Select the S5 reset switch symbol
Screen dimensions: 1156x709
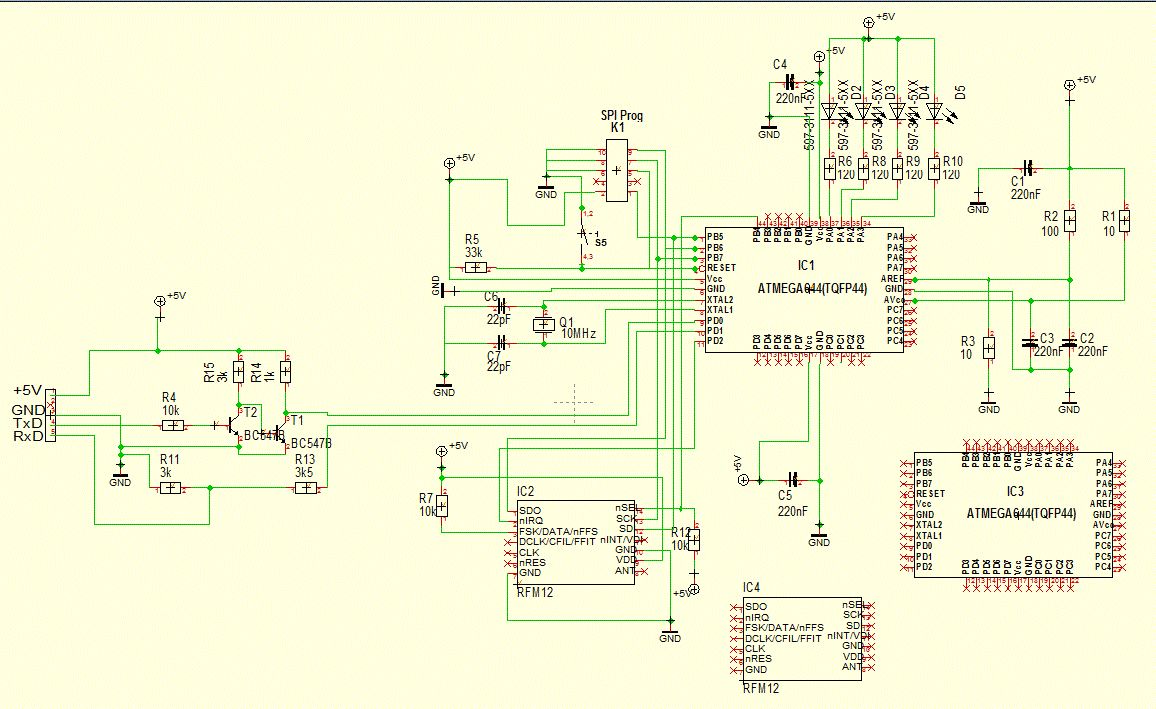coord(584,235)
